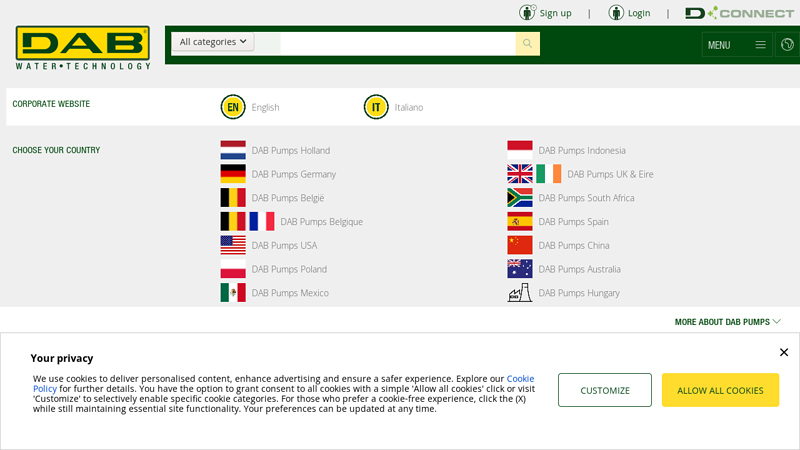The image size is (800, 450).
Task: Click the Hungary factory icon
Action: click(x=520, y=293)
